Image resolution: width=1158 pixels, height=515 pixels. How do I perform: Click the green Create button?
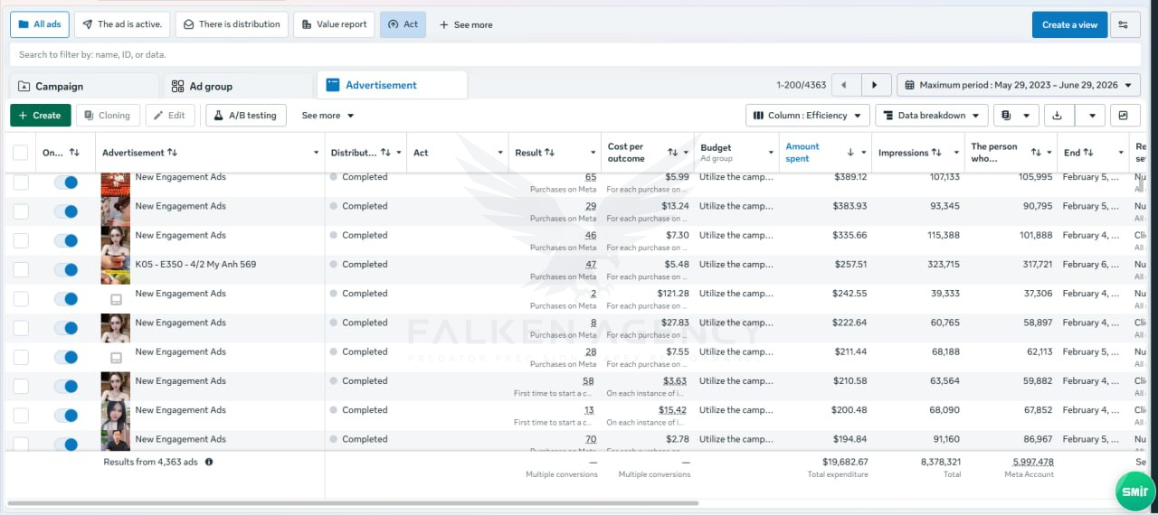[41, 115]
